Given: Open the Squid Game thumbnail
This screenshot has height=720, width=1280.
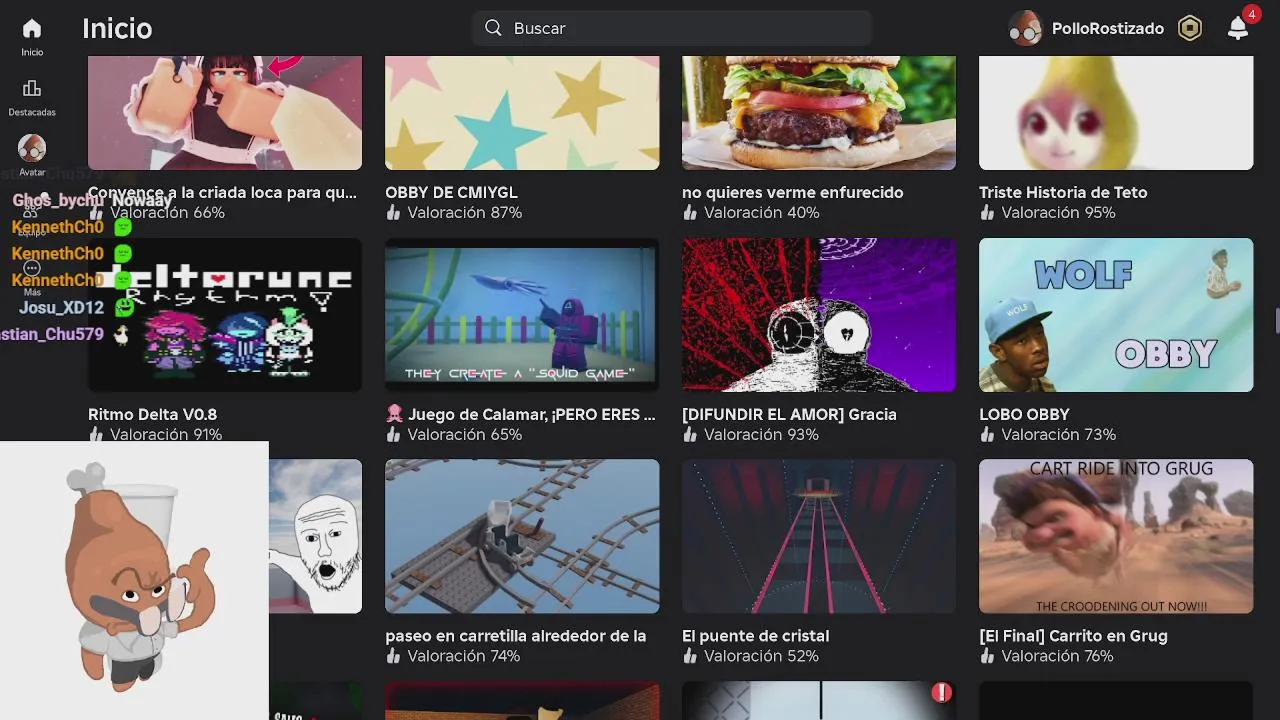Looking at the screenshot, I should click(x=522, y=315).
